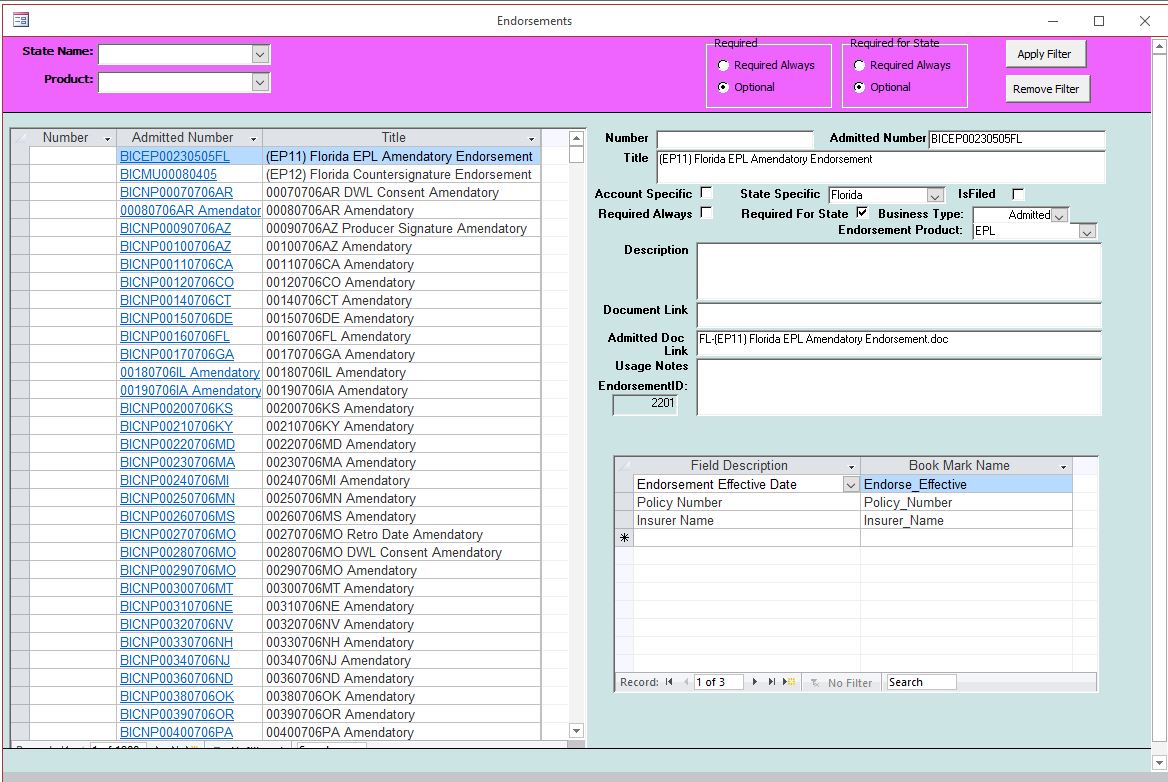Viewport: 1168px width, 782px height.
Task: Select Required Always in Required group
Action: [723, 65]
